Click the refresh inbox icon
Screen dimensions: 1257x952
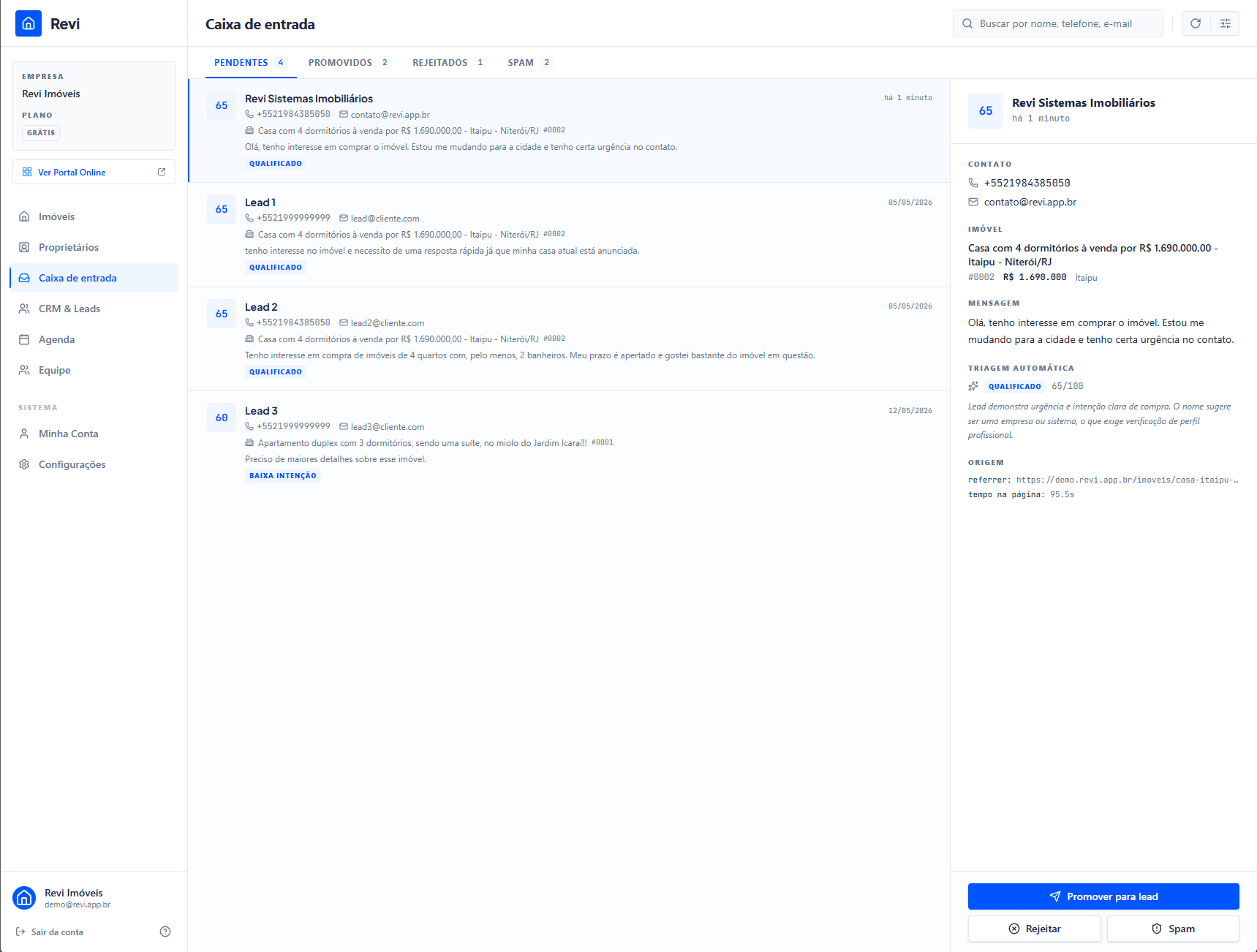pyautogui.click(x=1196, y=23)
